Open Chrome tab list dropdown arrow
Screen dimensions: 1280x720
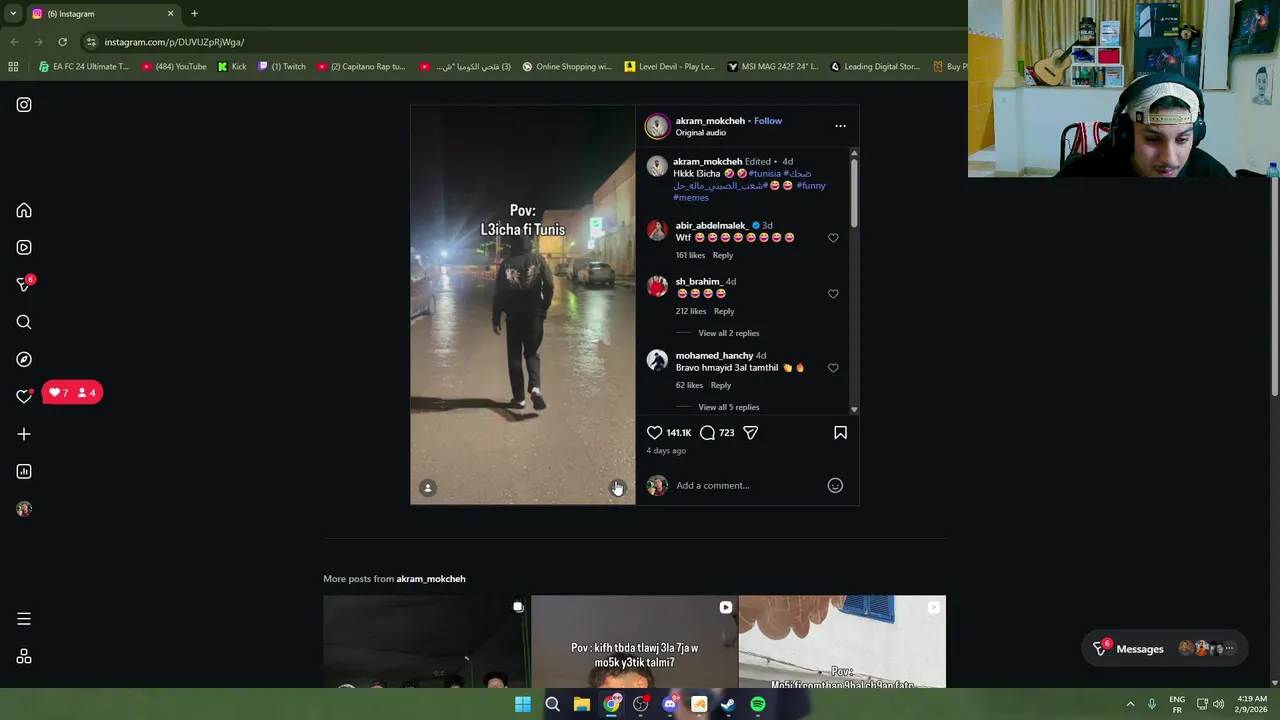[x=13, y=14]
